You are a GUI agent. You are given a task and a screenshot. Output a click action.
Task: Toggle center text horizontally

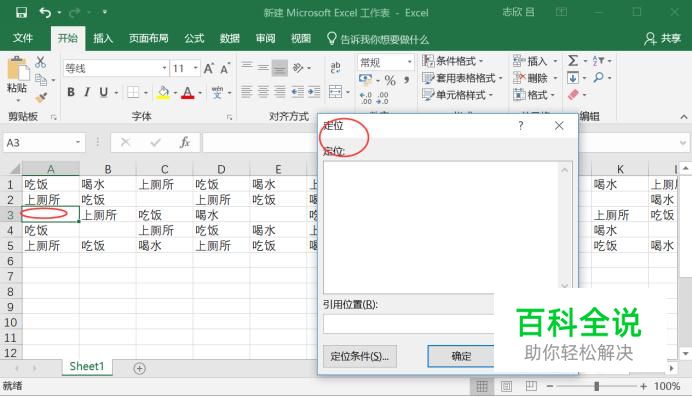pyautogui.click(x=263, y=92)
